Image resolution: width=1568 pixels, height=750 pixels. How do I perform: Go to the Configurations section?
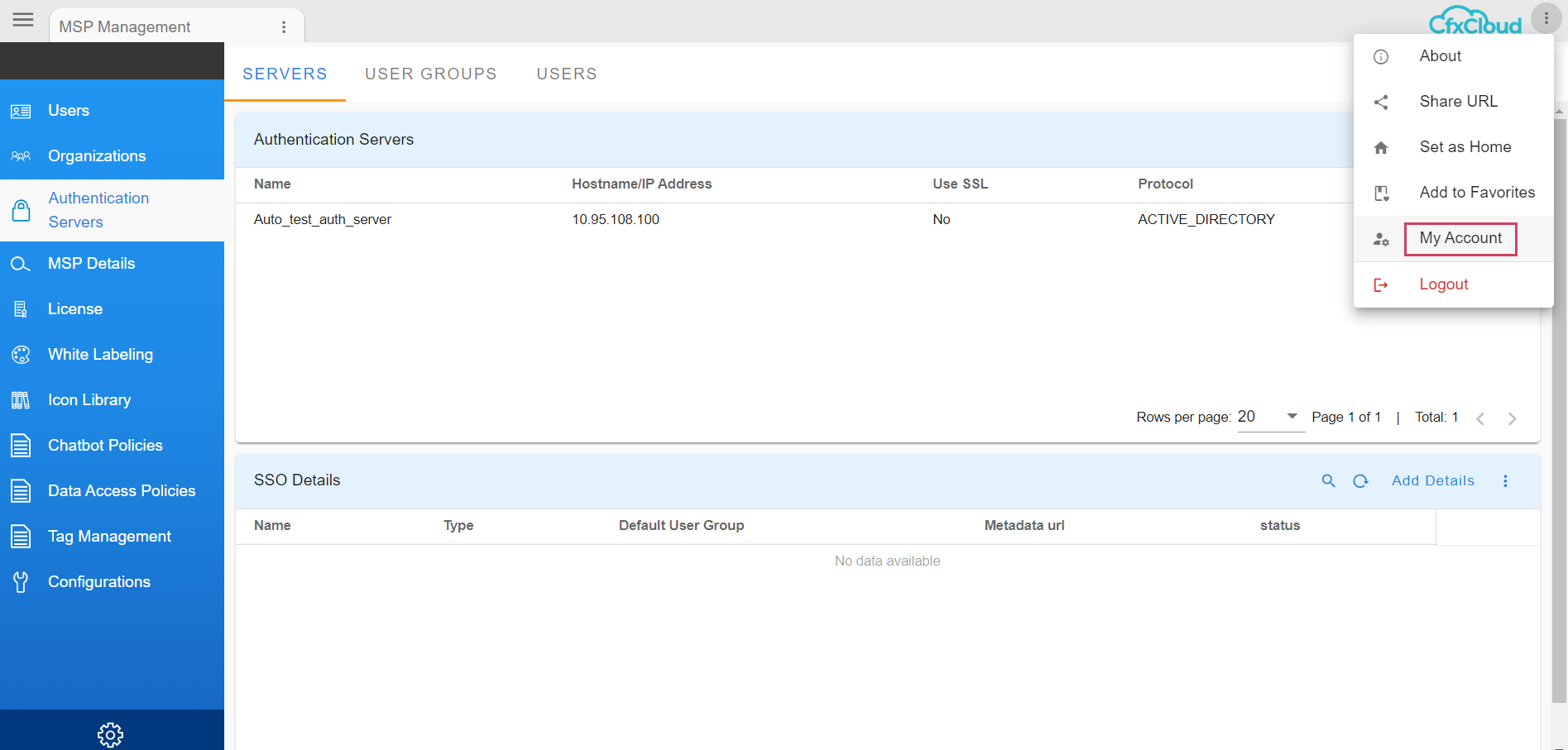click(98, 582)
